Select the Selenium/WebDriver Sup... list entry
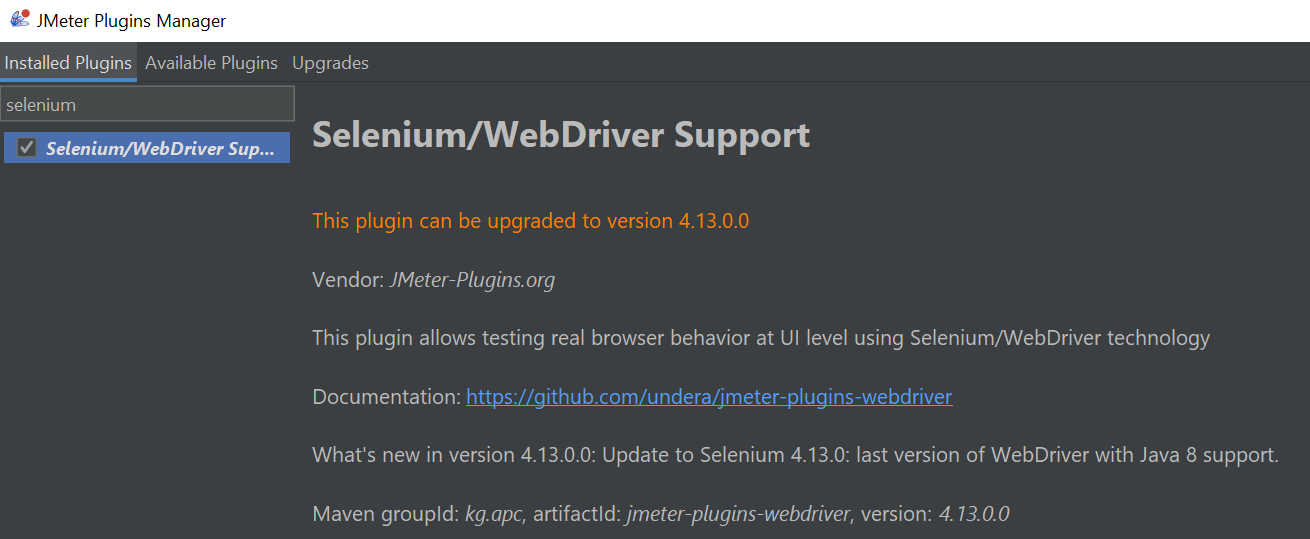The image size is (1310, 539). [160, 149]
